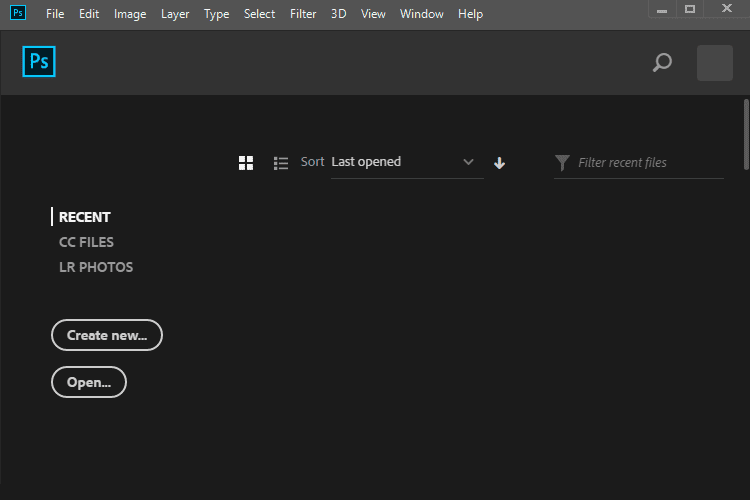
Task: Open the Window menu
Action: click(x=421, y=14)
